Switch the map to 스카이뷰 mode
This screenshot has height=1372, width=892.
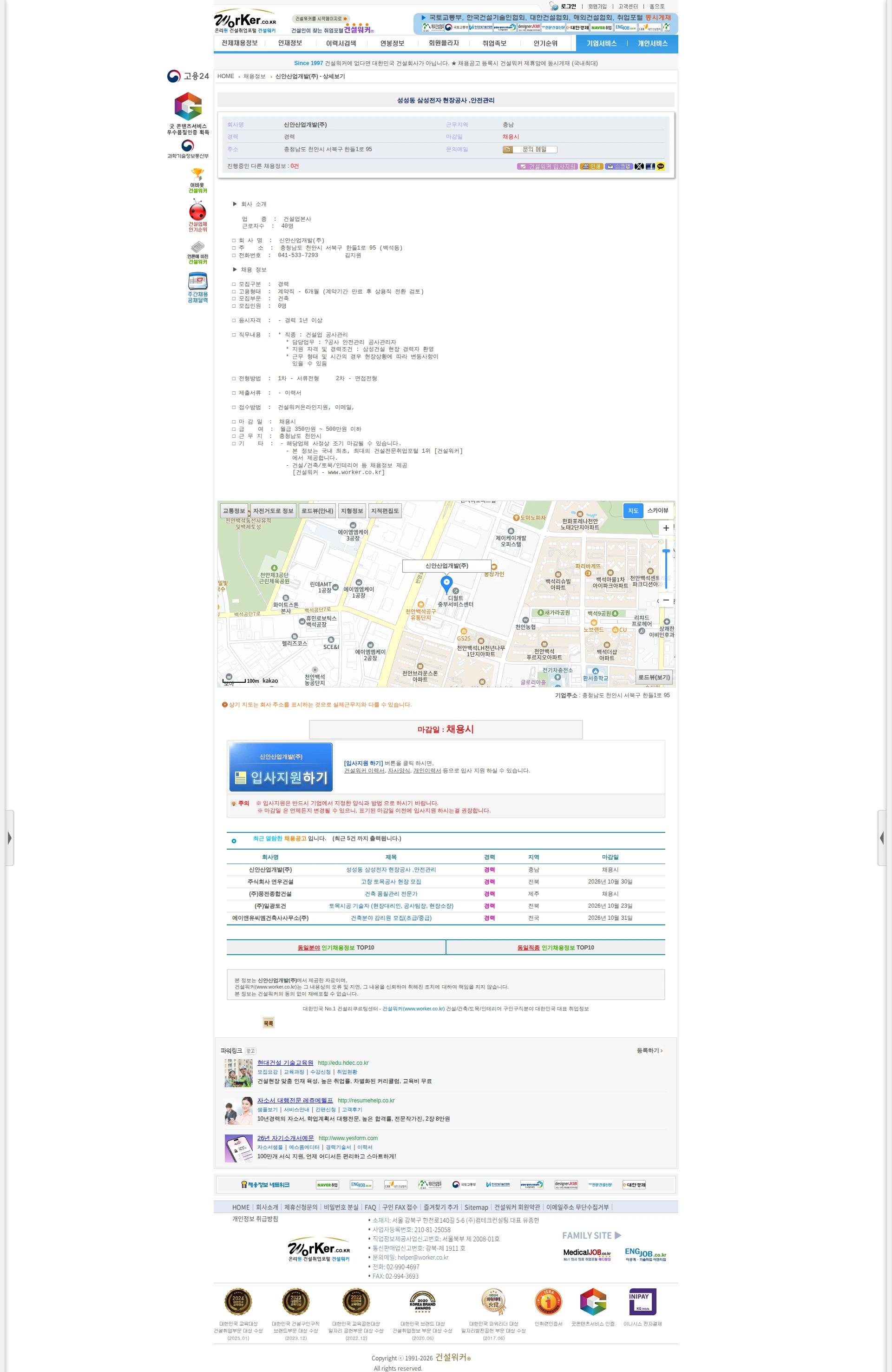point(657,510)
